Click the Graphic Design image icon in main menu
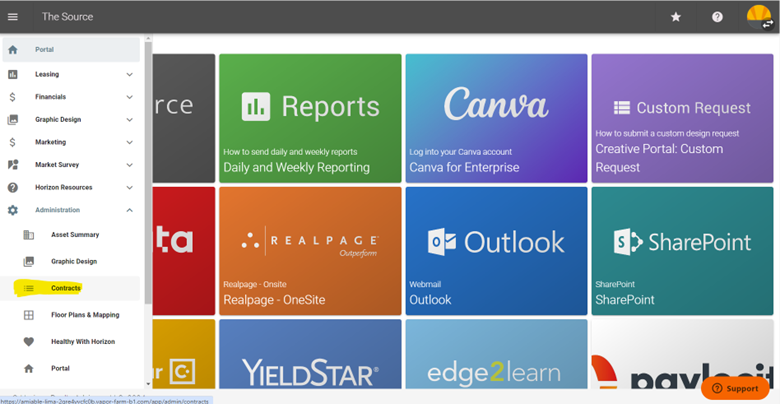This screenshot has height=404, width=780. pyautogui.click(x=13, y=120)
